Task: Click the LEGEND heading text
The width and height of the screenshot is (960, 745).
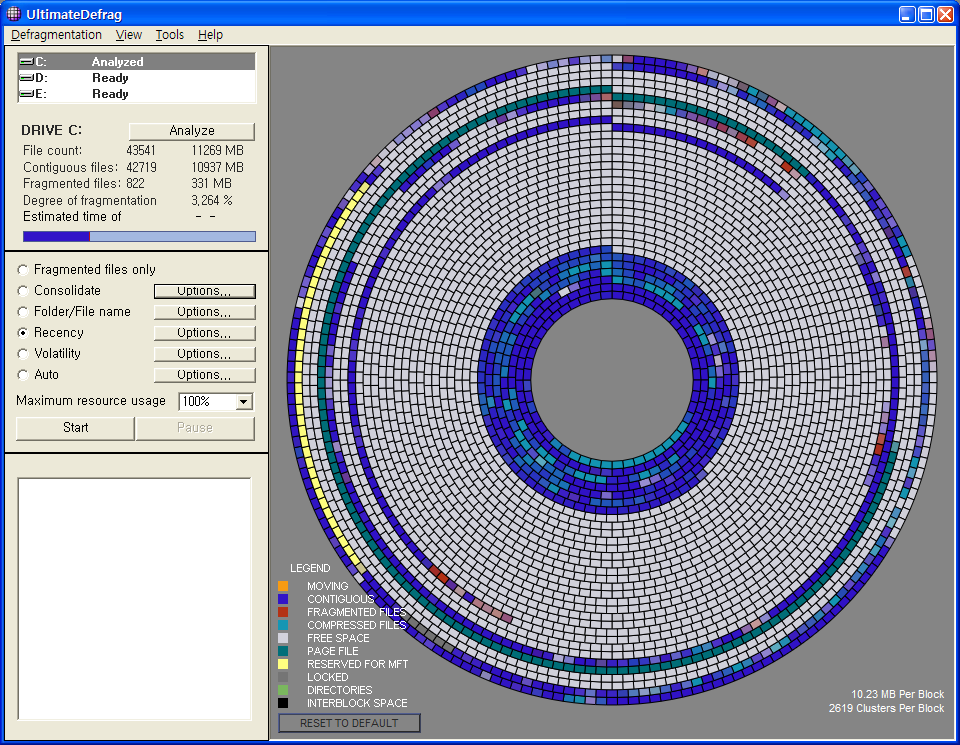Action: pos(310,568)
